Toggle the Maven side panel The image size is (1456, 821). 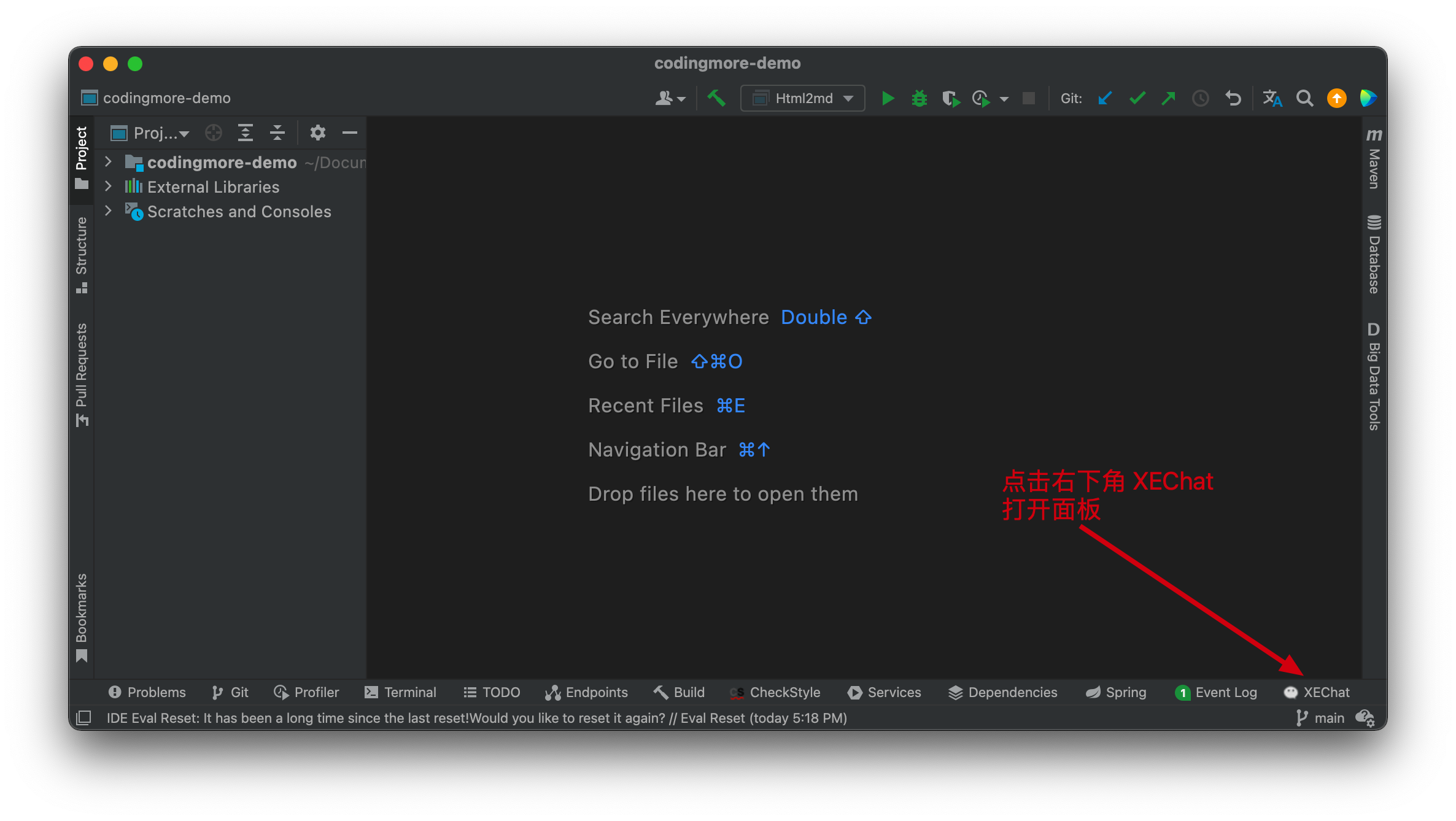tap(1374, 160)
